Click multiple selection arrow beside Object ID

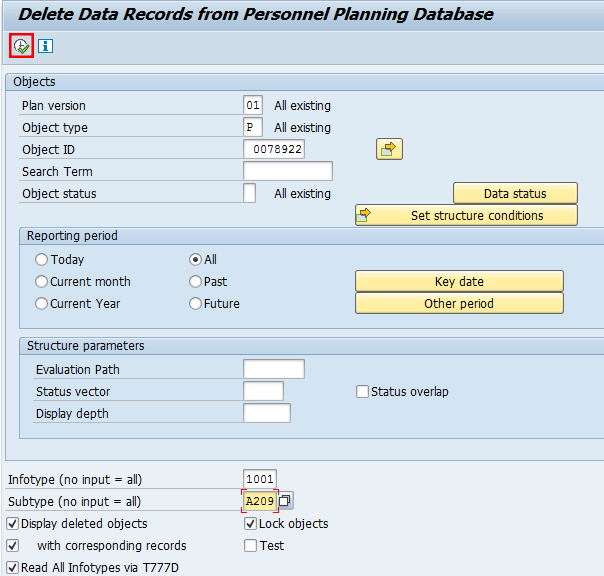[389, 149]
